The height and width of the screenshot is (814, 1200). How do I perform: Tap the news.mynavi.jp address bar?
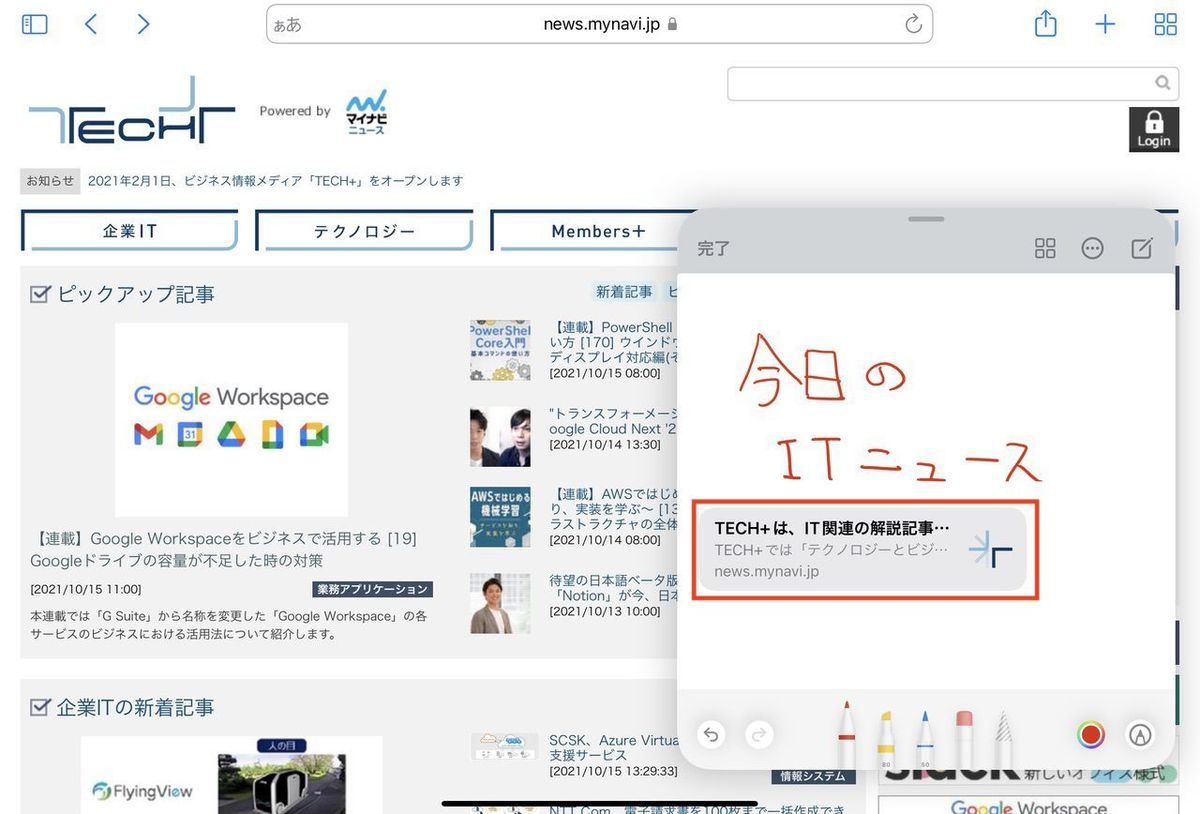click(599, 24)
